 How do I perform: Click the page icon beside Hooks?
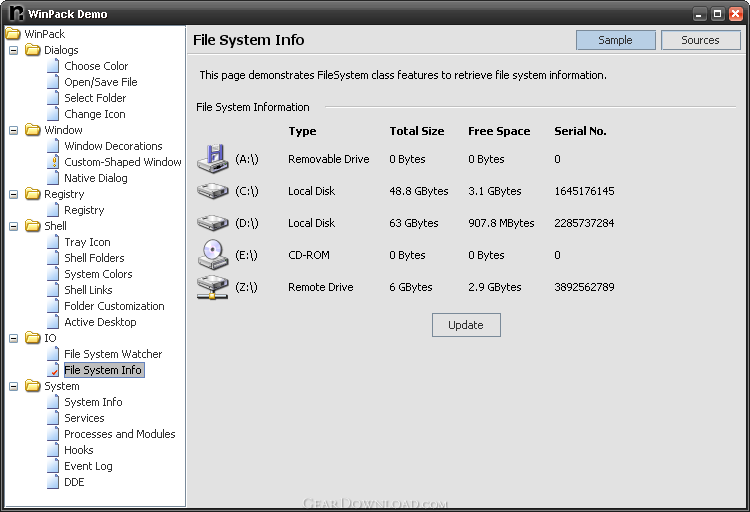click(x=53, y=450)
